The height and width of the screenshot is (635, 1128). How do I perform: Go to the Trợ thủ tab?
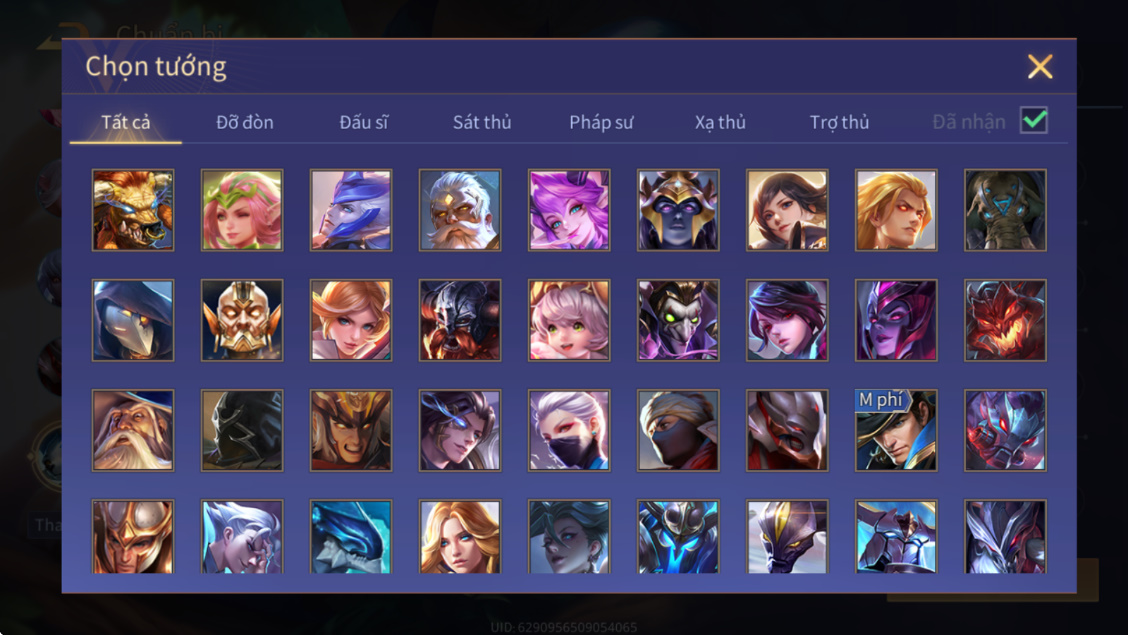click(x=840, y=122)
